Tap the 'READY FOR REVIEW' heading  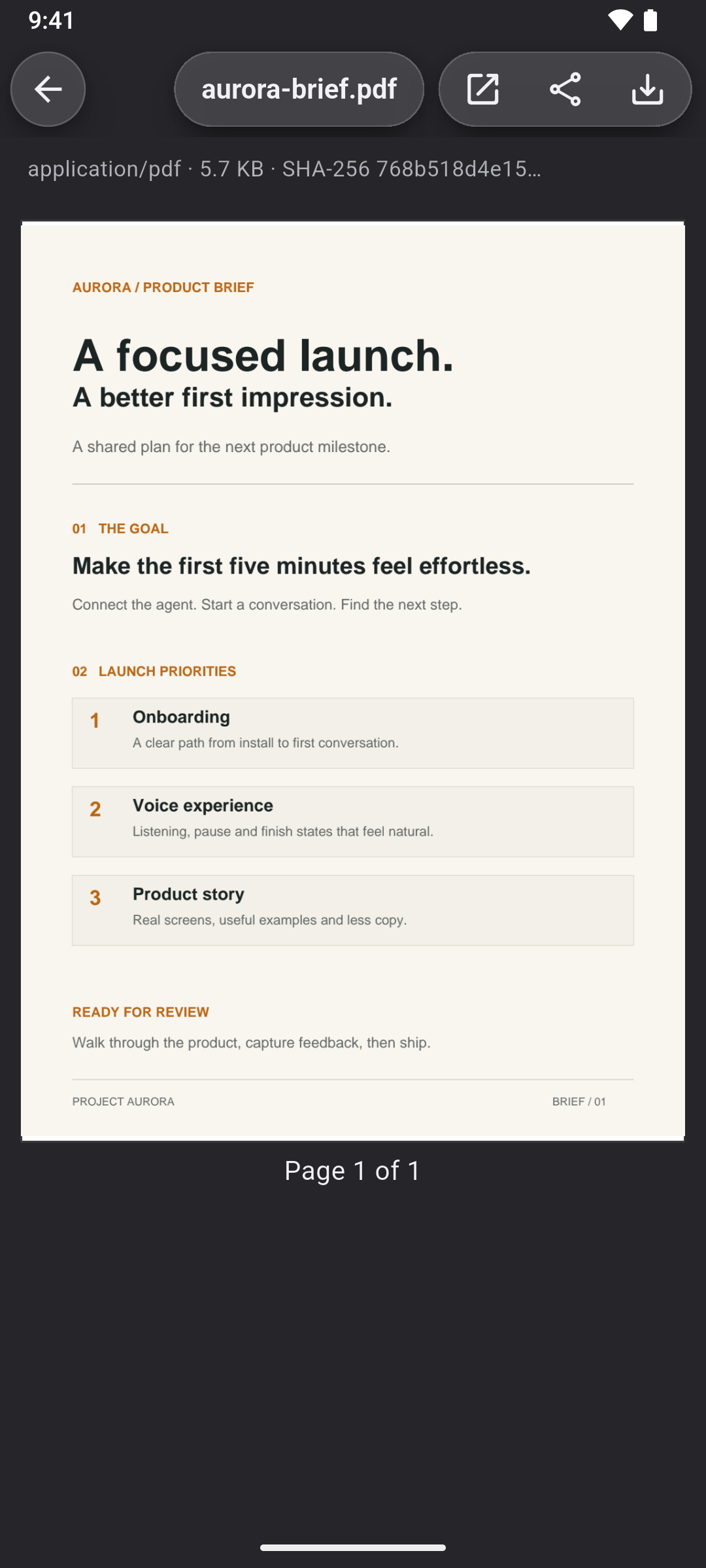pyautogui.click(x=141, y=1012)
